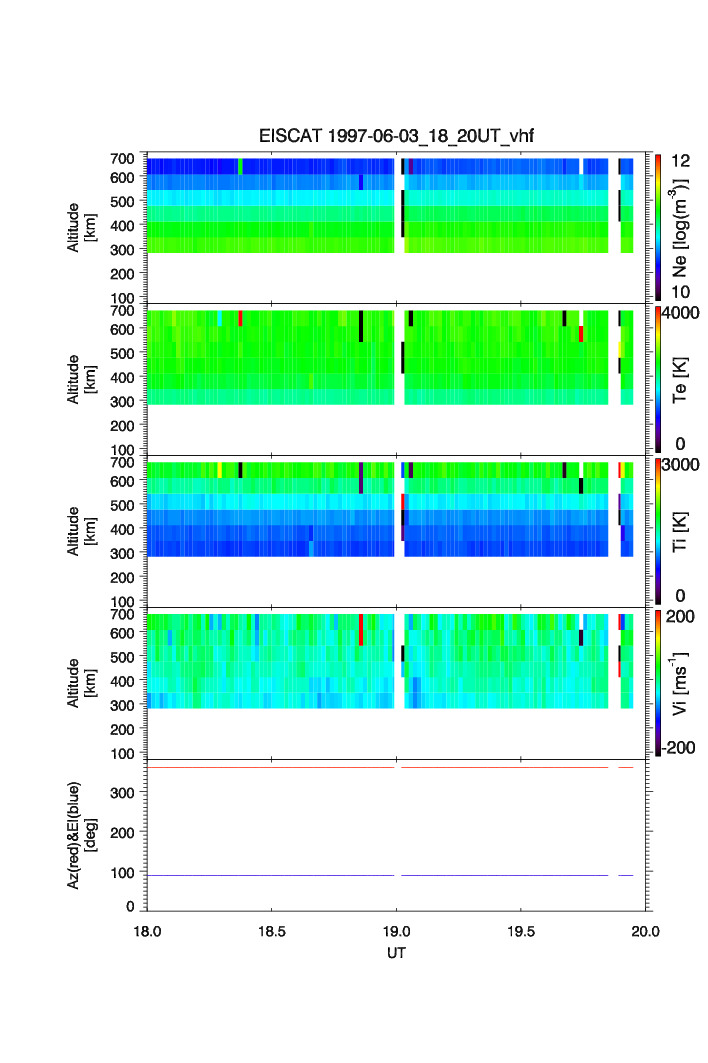Click the Az(red)&El(blue) [deg] axis label

coord(81,835)
